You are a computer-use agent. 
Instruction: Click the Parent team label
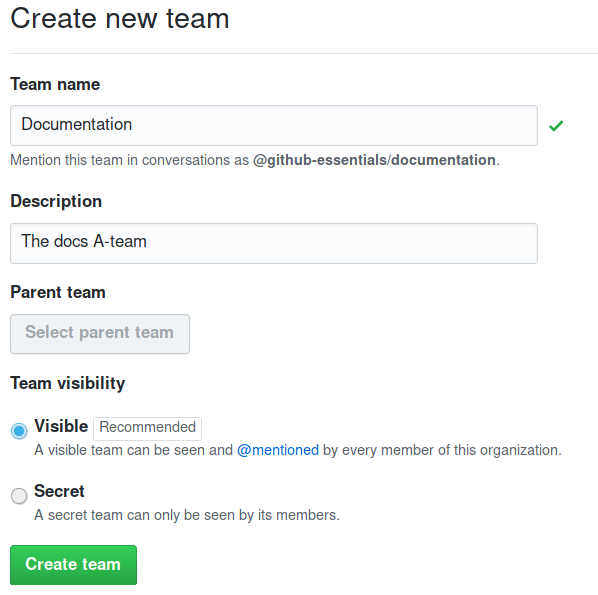point(58,293)
